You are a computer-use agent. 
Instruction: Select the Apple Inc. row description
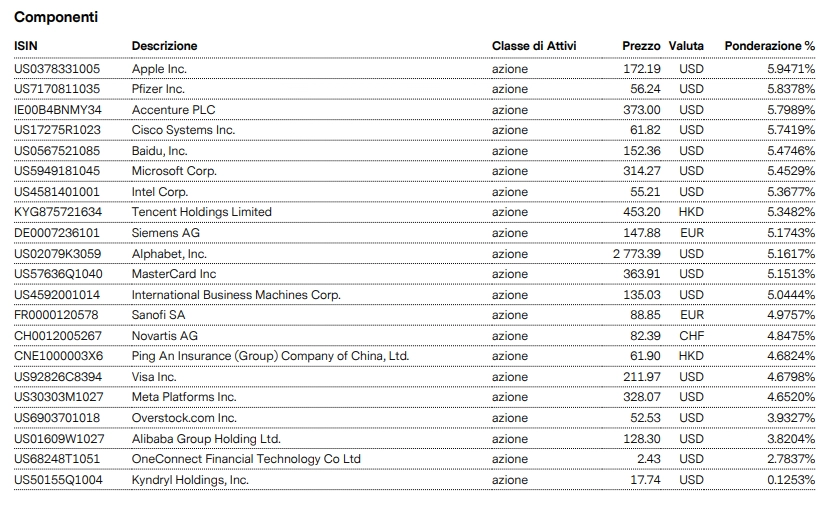[x=159, y=69]
